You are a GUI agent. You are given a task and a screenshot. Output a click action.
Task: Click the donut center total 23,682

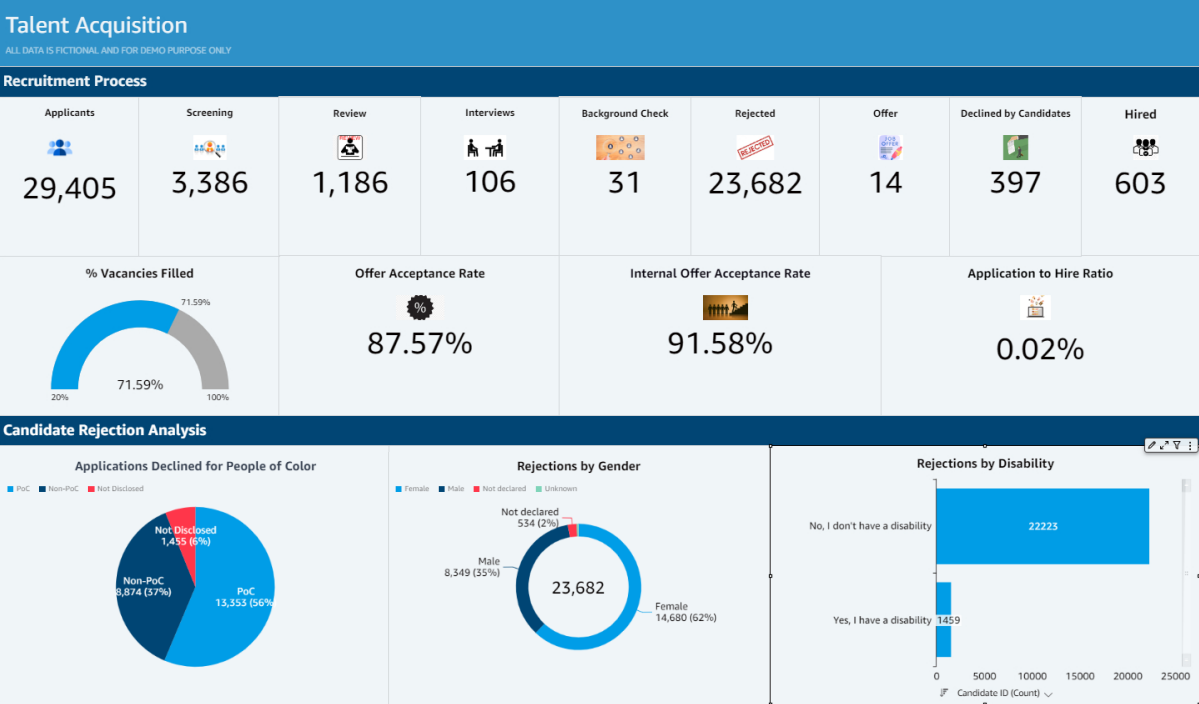[578, 588]
